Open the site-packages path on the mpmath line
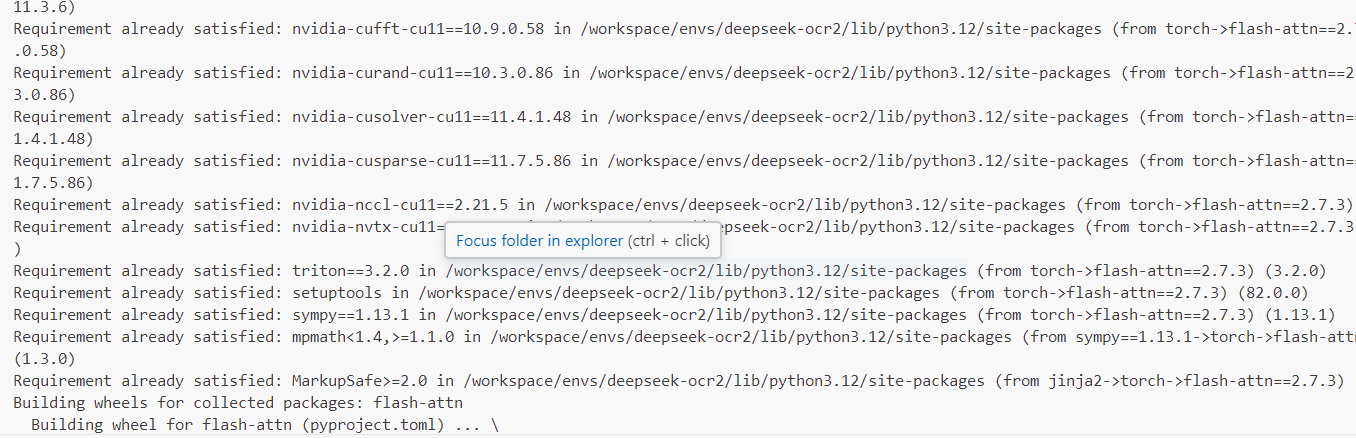Viewport: 1356px width, 438px height. (750, 337)
